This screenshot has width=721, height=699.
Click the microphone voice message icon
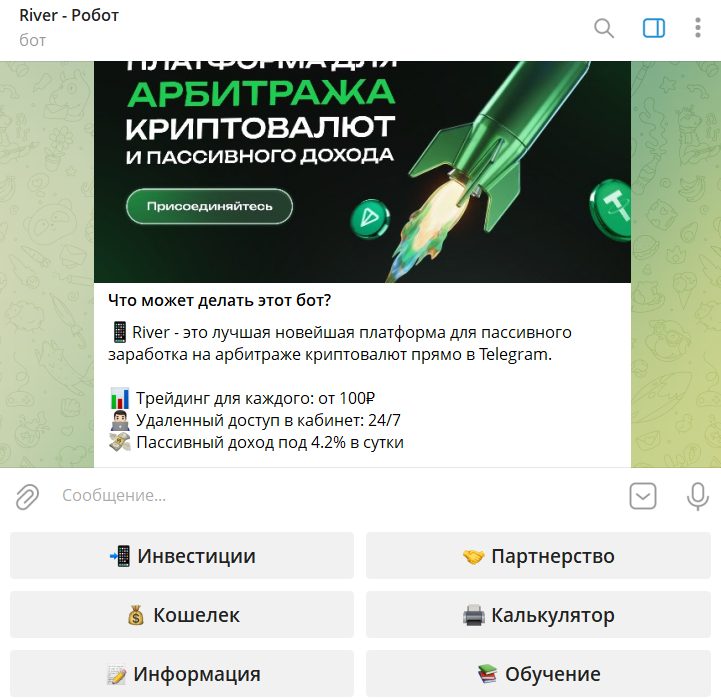pos(697,496)
